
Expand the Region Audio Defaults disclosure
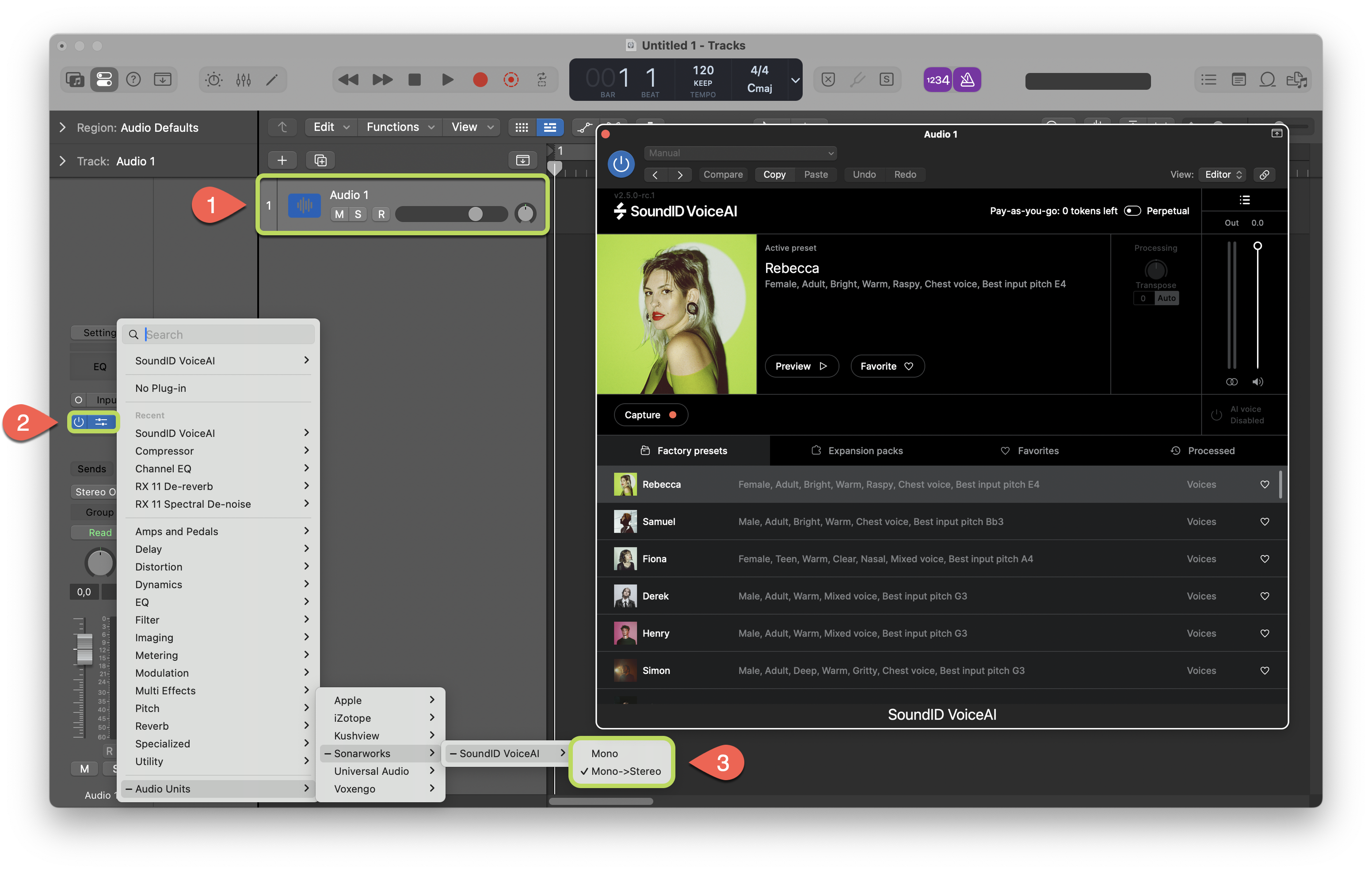63,128
